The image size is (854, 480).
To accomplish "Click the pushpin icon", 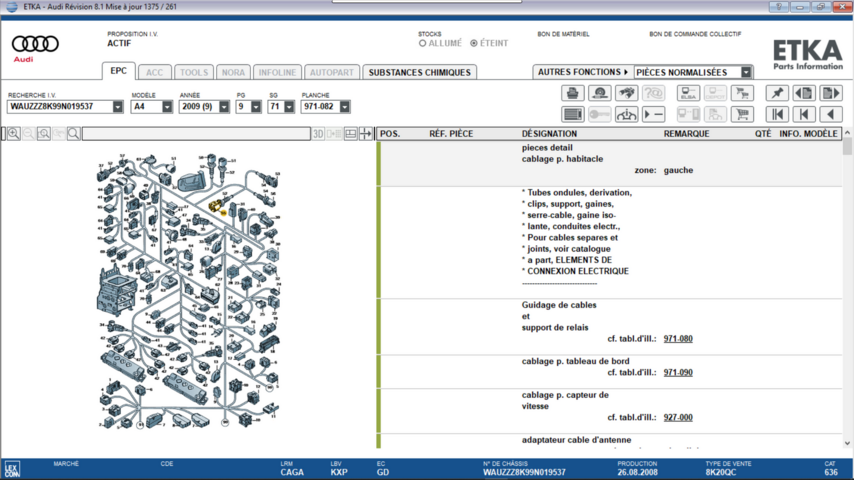I will click(x=777, y=93).
